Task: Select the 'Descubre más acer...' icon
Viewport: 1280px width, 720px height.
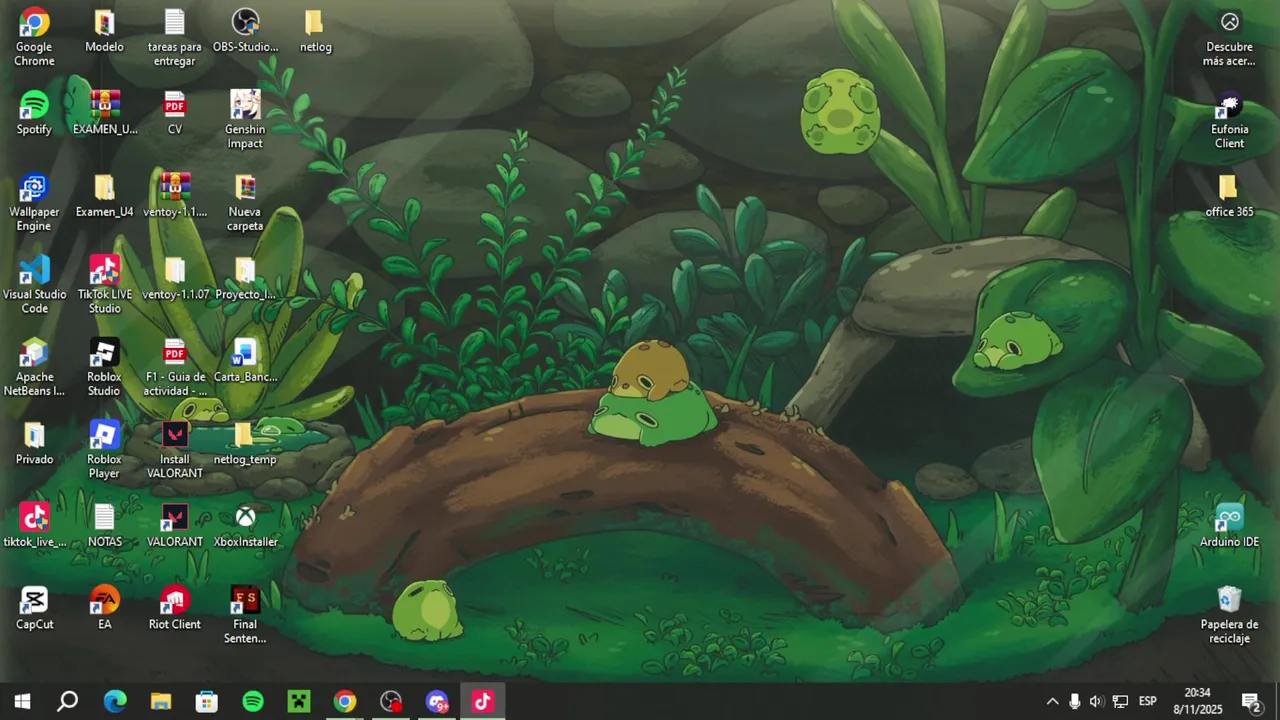Action: pos(1229,37)
